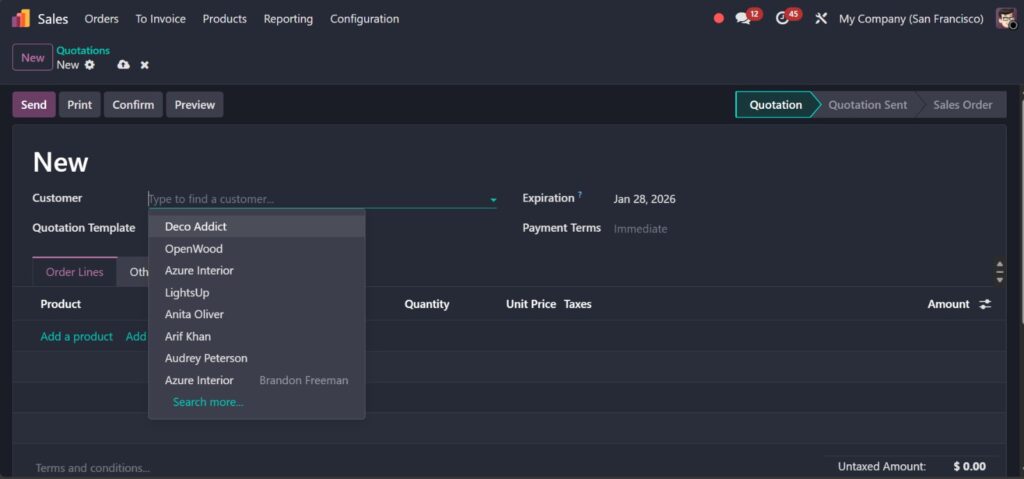Open the chat messages icon with 12 badge
This screenshot has width=1024, height=479.
[x=743, y=19]
